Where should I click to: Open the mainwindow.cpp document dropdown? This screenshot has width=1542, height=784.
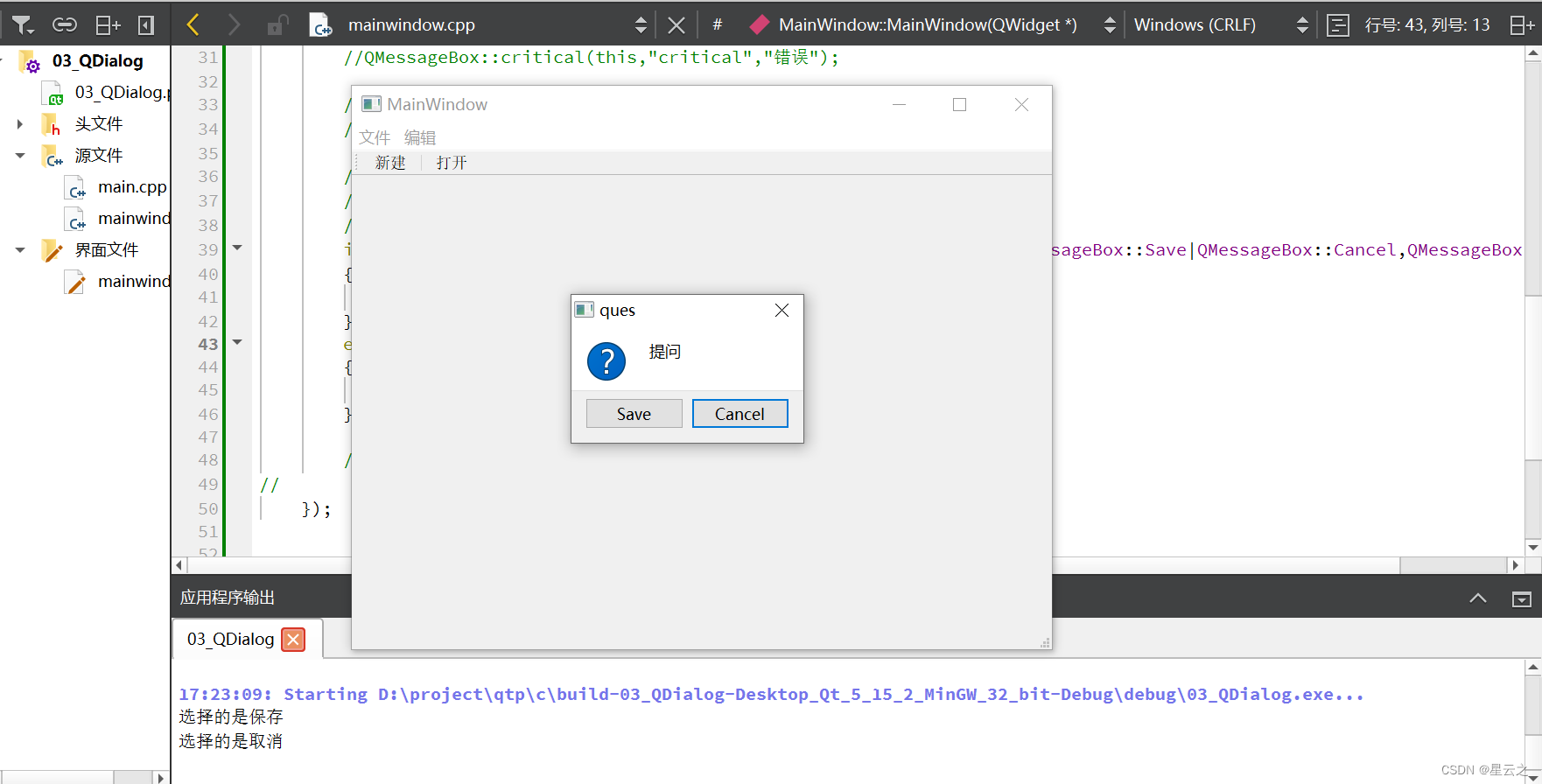coord(641,25)
